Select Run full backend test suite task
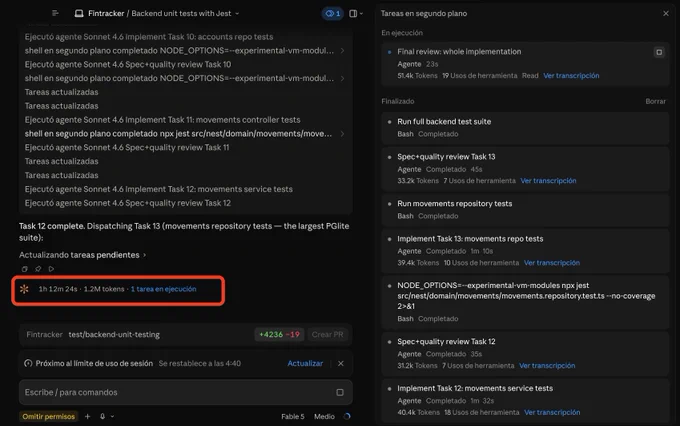This screenshot has width=680, height=426. click(525, 128)
